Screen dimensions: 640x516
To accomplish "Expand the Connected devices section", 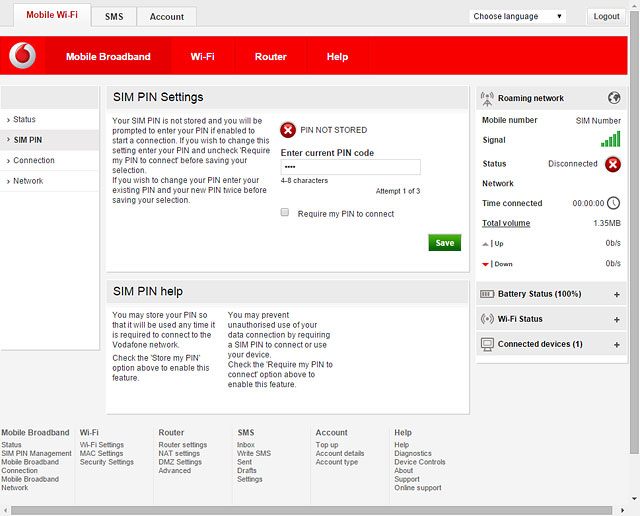I will coord(616,345).
